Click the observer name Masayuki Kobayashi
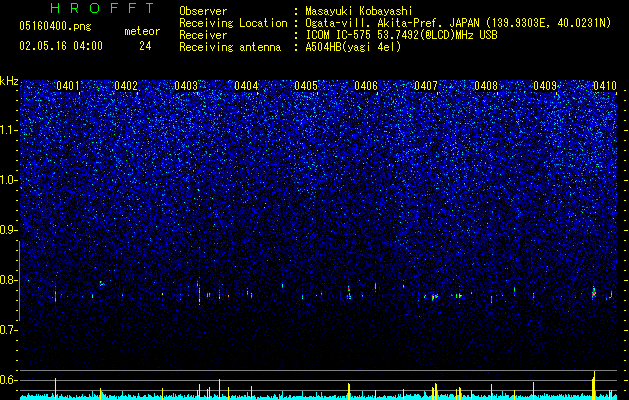This screenshot has width=629, height=400. [x=359, y=11]
